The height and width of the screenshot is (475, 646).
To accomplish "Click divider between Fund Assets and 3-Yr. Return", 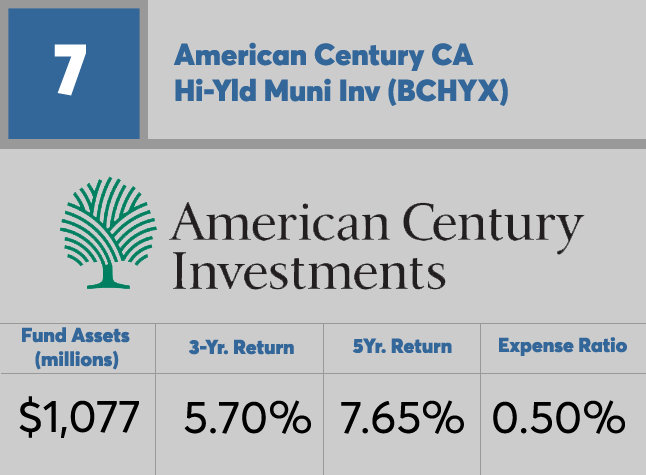I will coord(156,400).
